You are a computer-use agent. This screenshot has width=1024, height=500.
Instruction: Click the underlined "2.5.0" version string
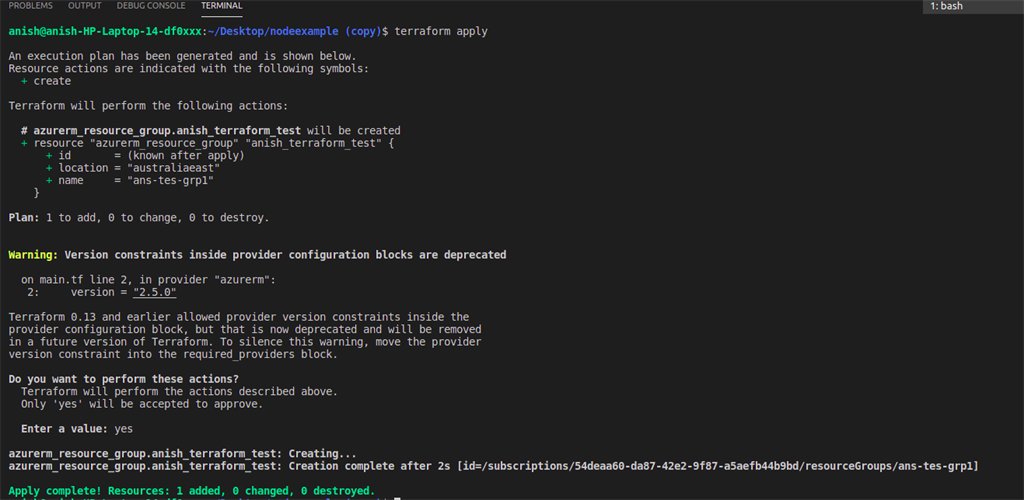(x=155, y=292)
